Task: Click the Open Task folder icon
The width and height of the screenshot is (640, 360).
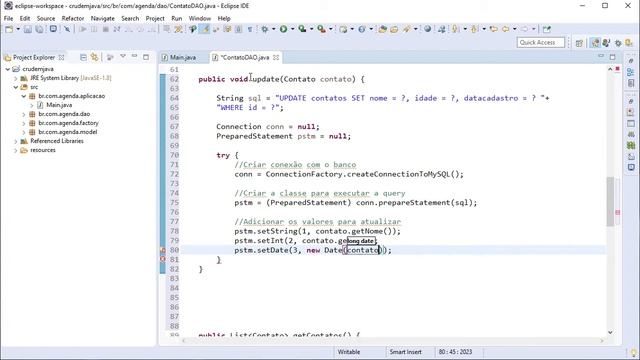Action: (x=394, y=29)
